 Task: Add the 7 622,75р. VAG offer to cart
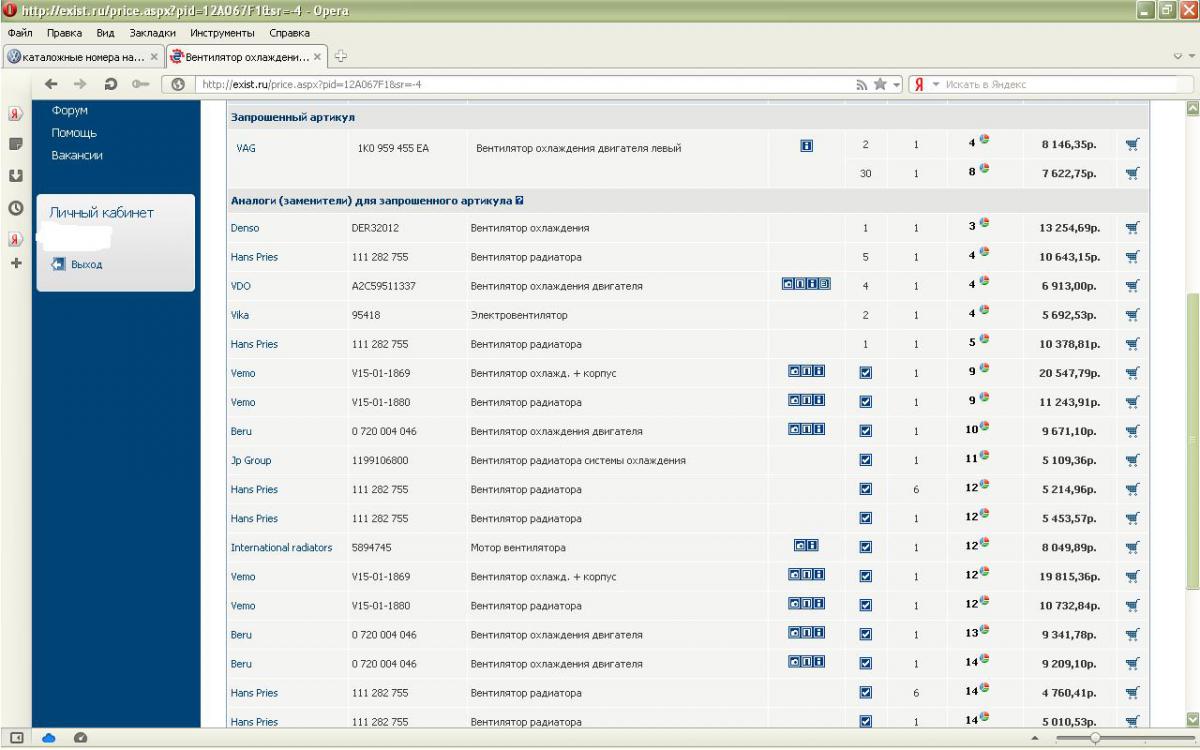point(1132,173)
